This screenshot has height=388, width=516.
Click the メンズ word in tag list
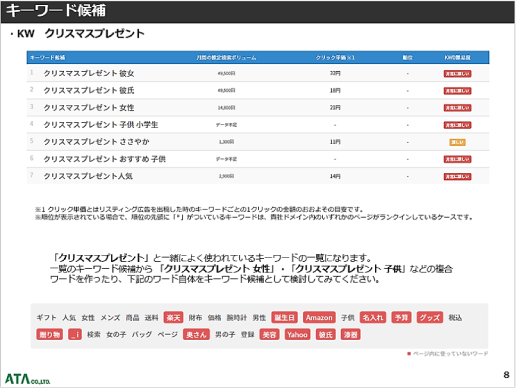pyautogui.click(x=110, y=318)
